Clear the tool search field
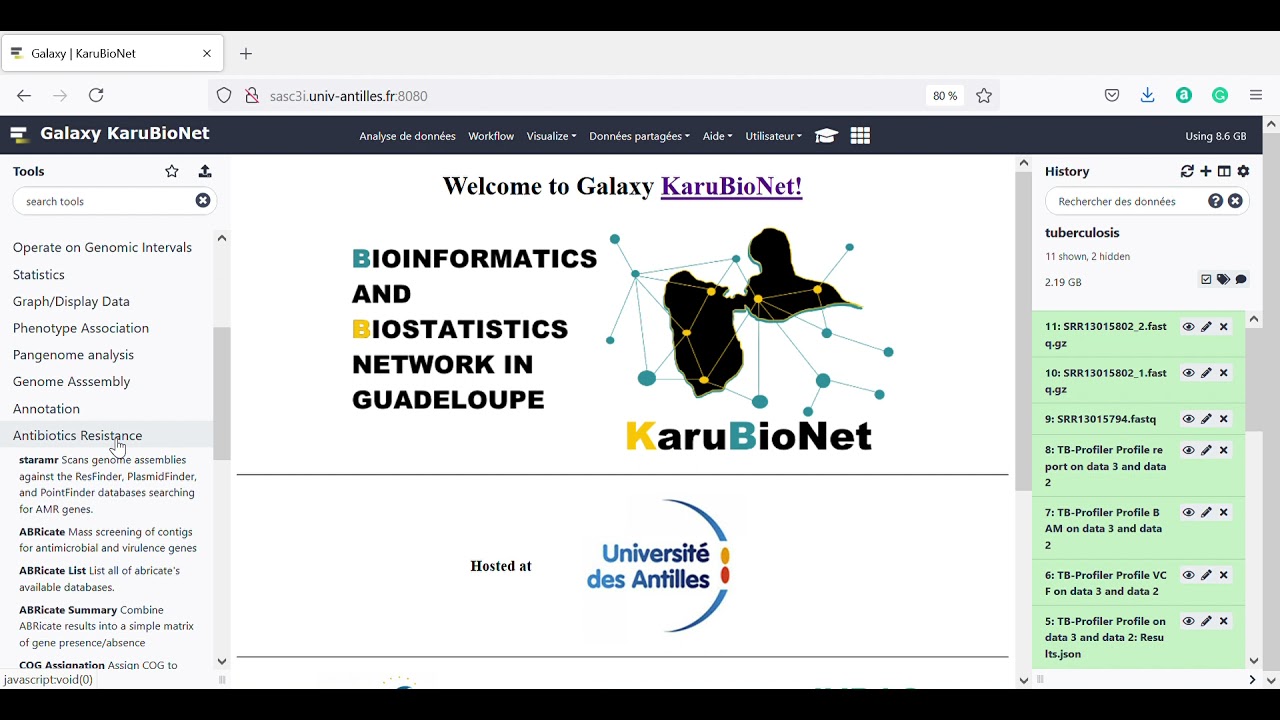The image size is (1280, 720). pos(203,201)
